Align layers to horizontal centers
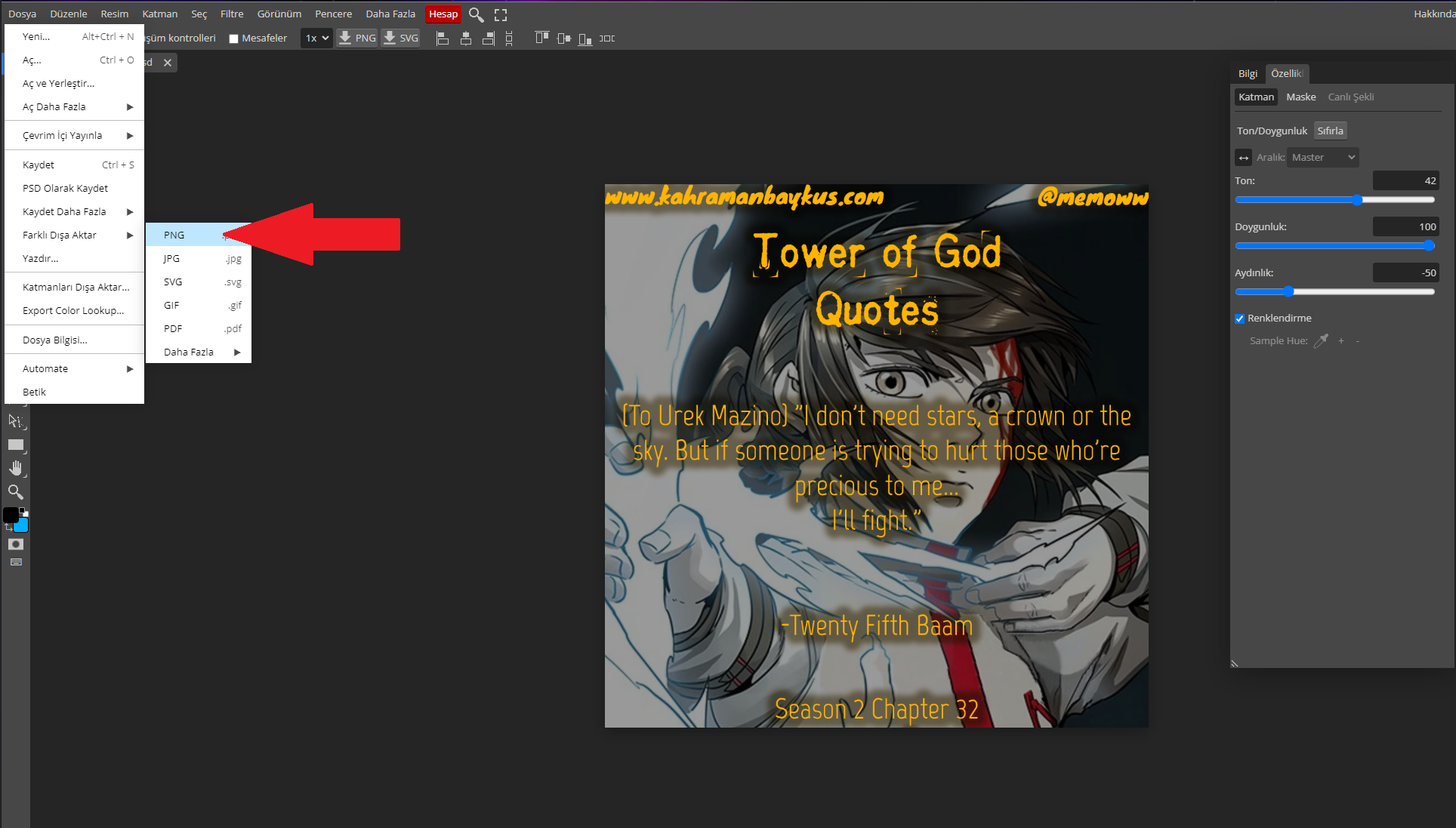Image resolution: width=1456 pixels, height=828 pixels. coord(466,38)
